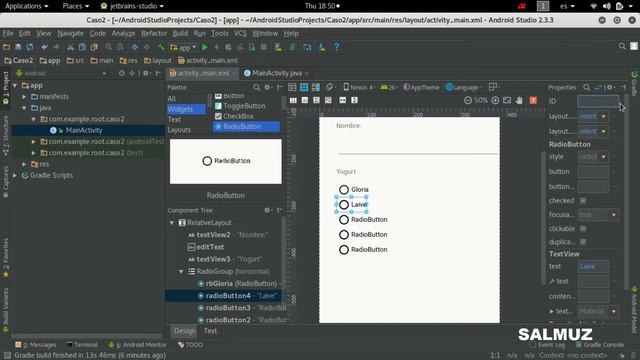Open the focusa... property dropdown
Screen dimensions: 640x360
coord(613,215)
